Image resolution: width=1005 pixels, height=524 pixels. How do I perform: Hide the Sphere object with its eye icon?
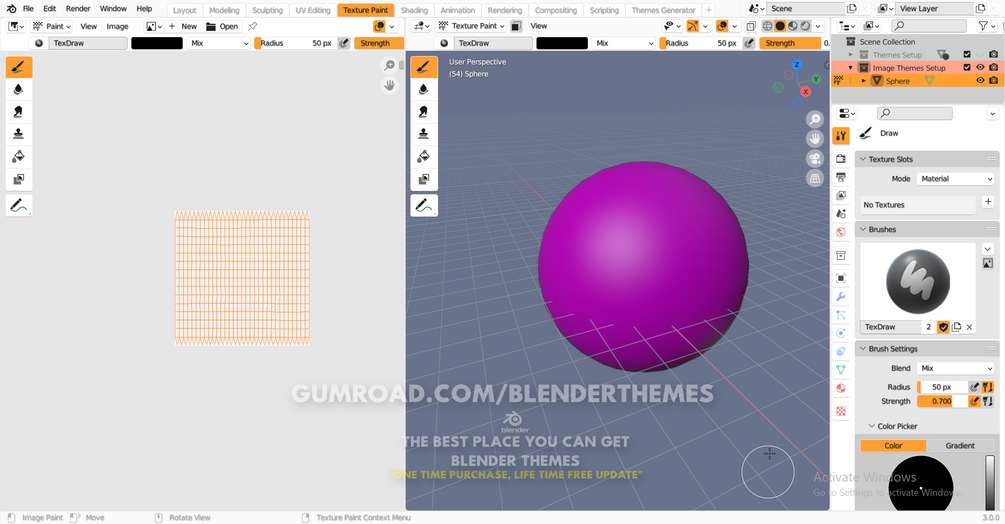(980, 81)
